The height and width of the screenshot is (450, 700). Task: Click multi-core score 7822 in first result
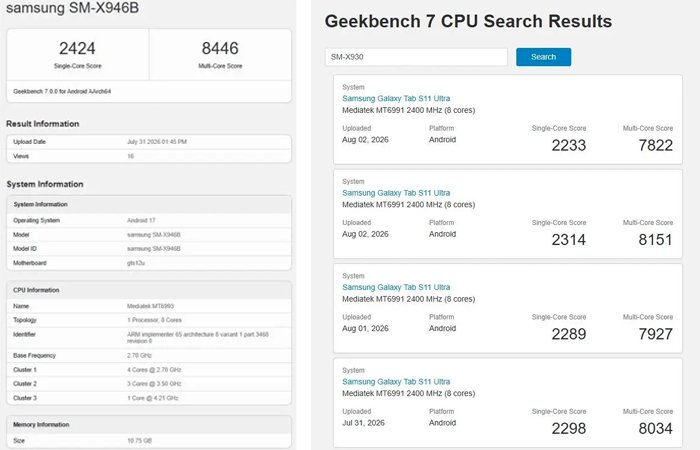(x=655, y=145)
